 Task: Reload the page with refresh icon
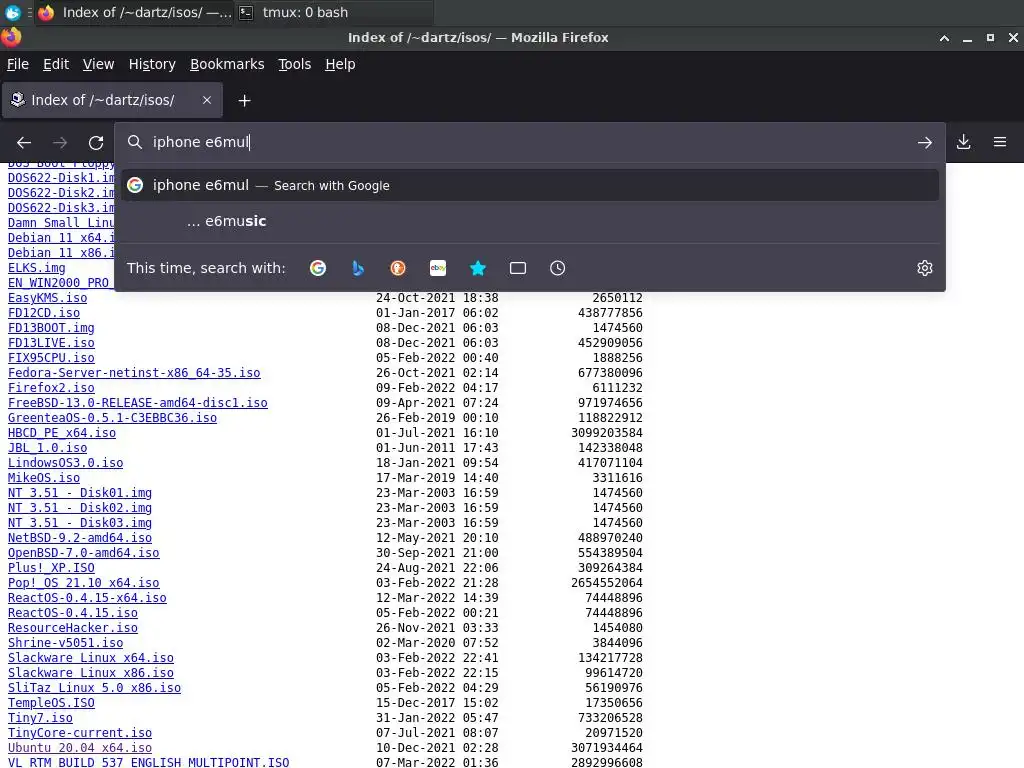tap(96, 142)
